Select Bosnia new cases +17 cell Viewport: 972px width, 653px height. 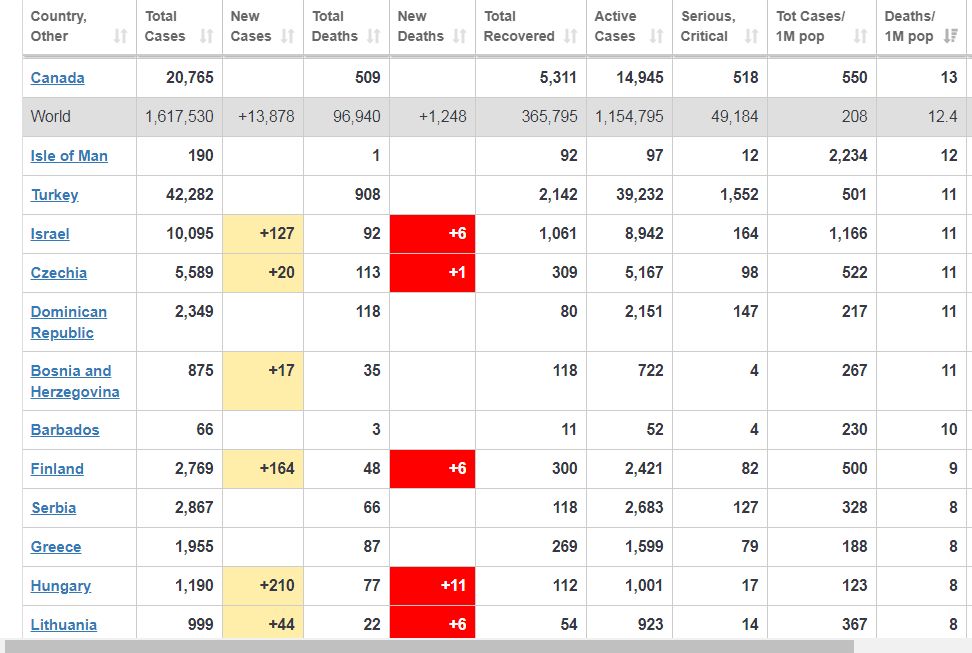click(x=263, y=381)
